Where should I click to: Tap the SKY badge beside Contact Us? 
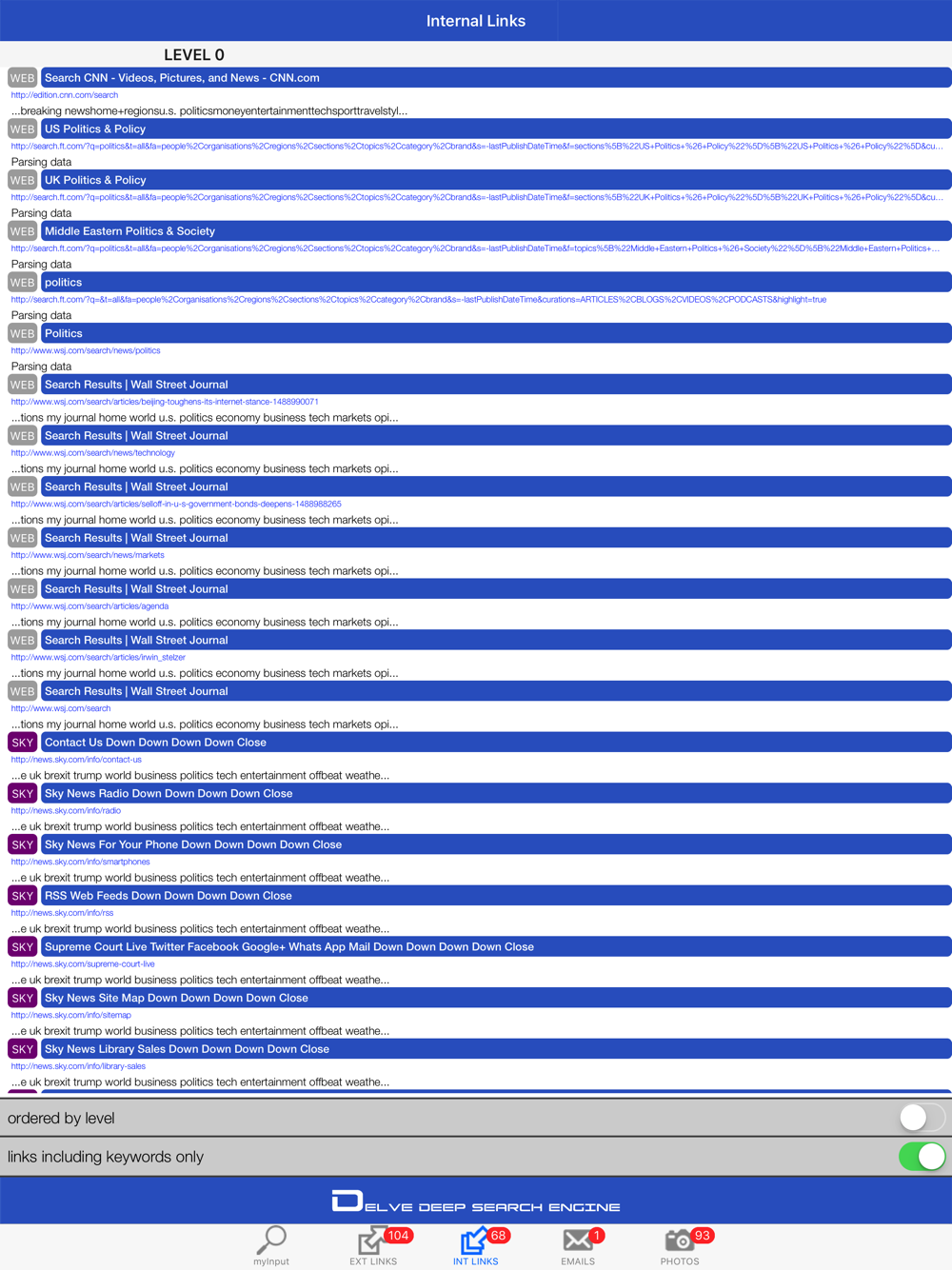(22, 743)
